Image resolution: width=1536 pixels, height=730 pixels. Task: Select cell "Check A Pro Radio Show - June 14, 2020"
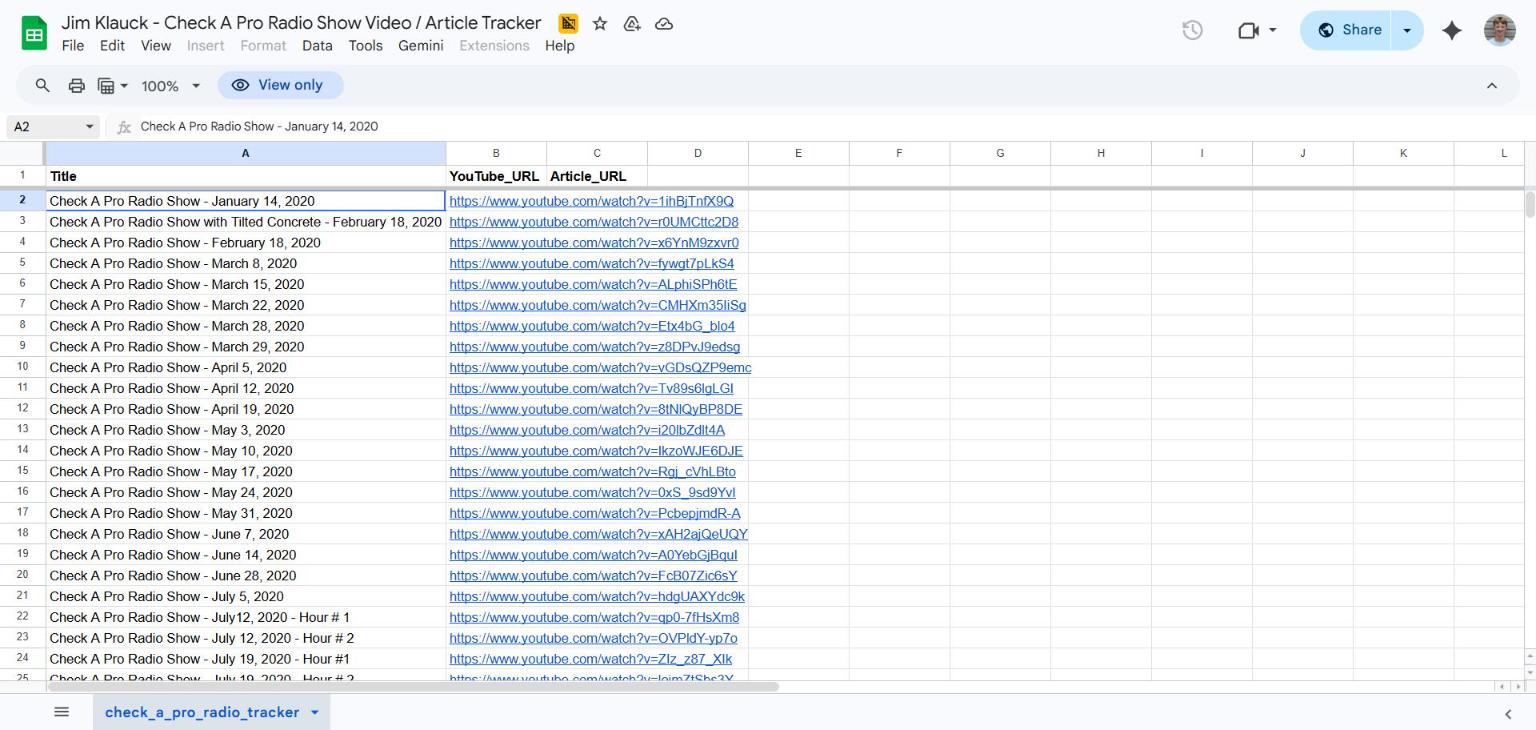pos(246,555)
